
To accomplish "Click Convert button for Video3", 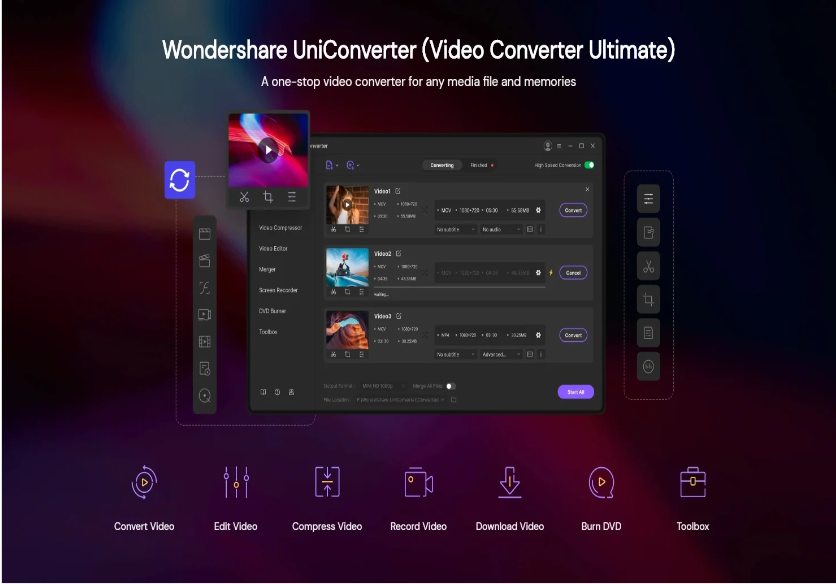I will [x=573, y=335].
